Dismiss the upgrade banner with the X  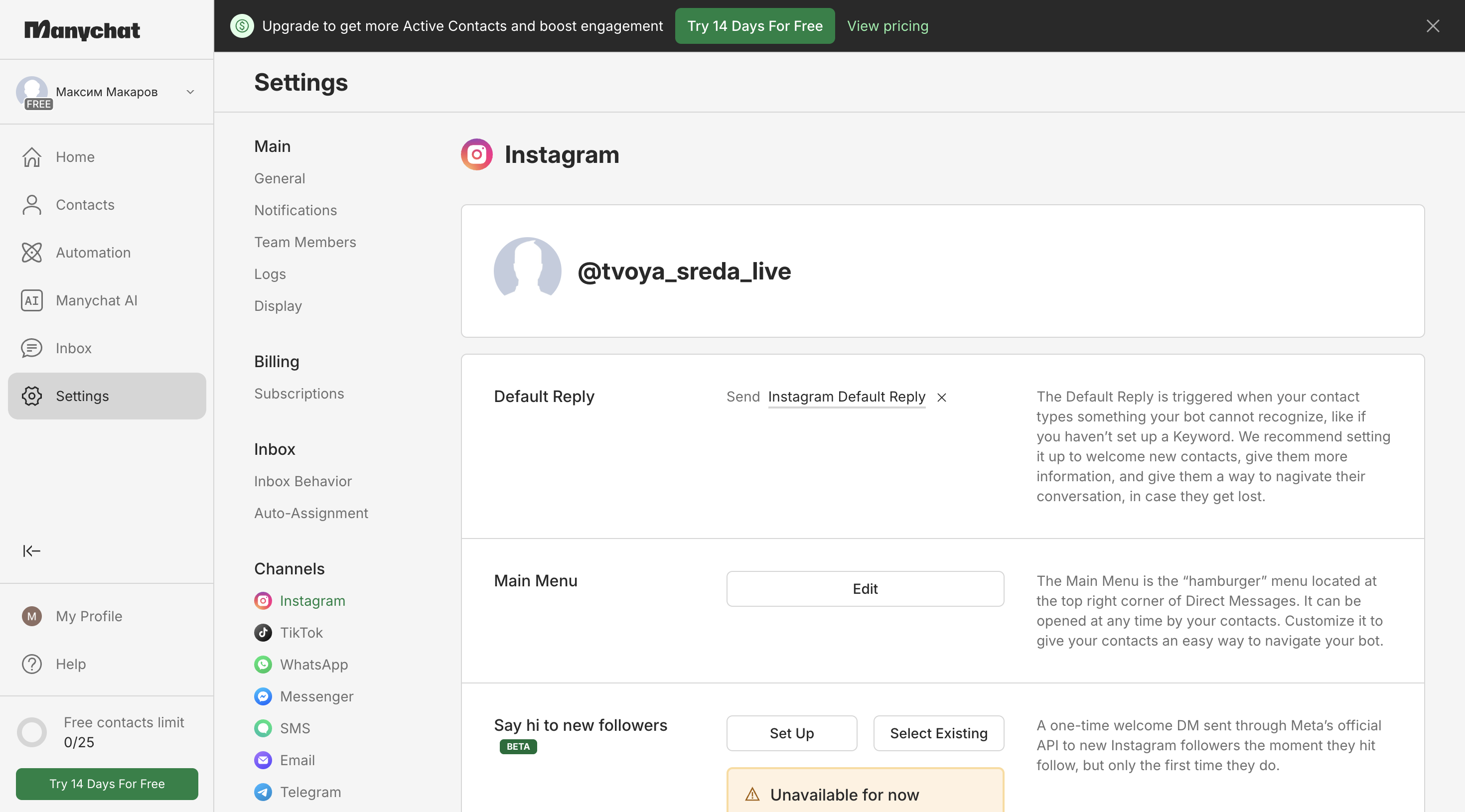coord(1433,25)
